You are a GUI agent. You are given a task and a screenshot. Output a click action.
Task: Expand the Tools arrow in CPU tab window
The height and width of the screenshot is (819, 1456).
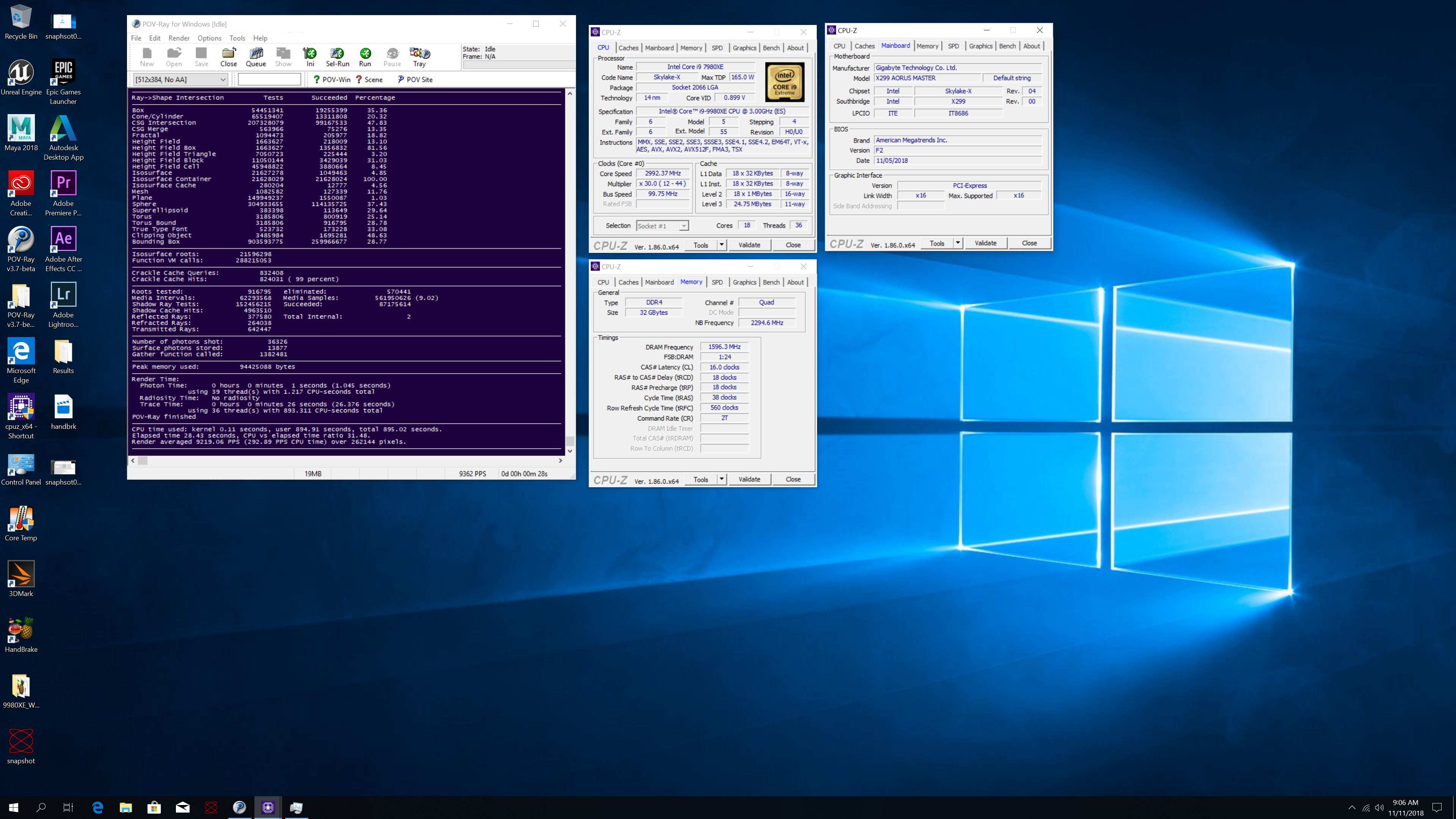tap(721, 245)
